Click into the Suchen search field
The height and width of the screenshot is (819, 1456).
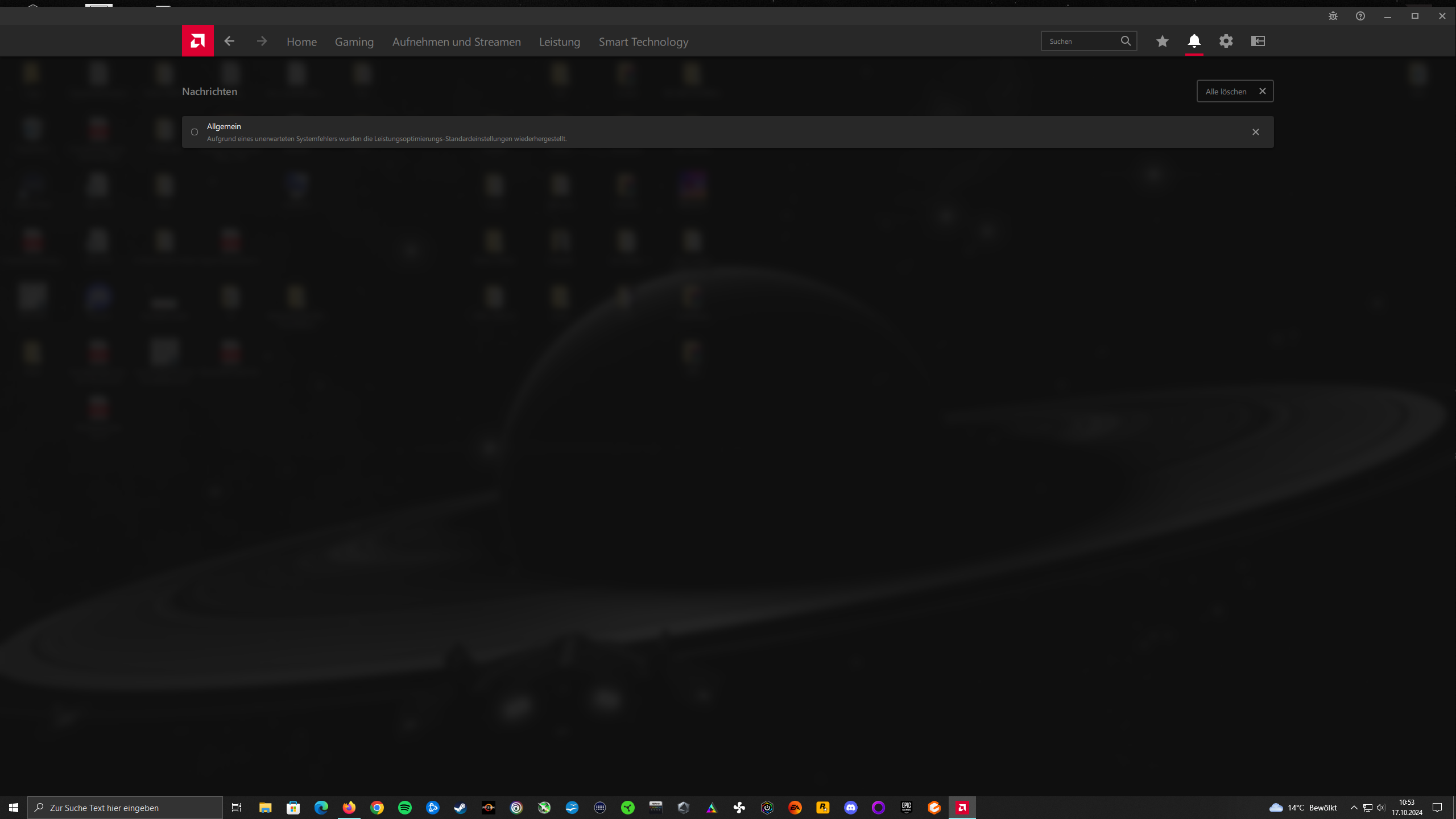click(1079, 41)
